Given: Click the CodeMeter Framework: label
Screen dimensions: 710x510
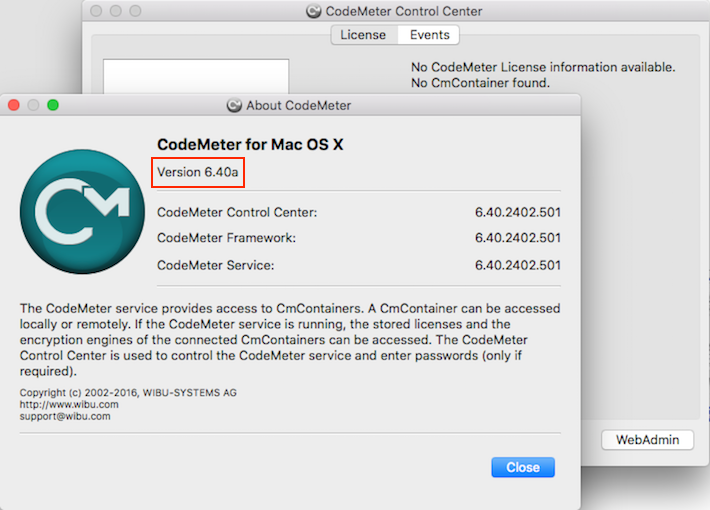Looking at the screenshot, I should pyautogui.click(x=226, y=238).
